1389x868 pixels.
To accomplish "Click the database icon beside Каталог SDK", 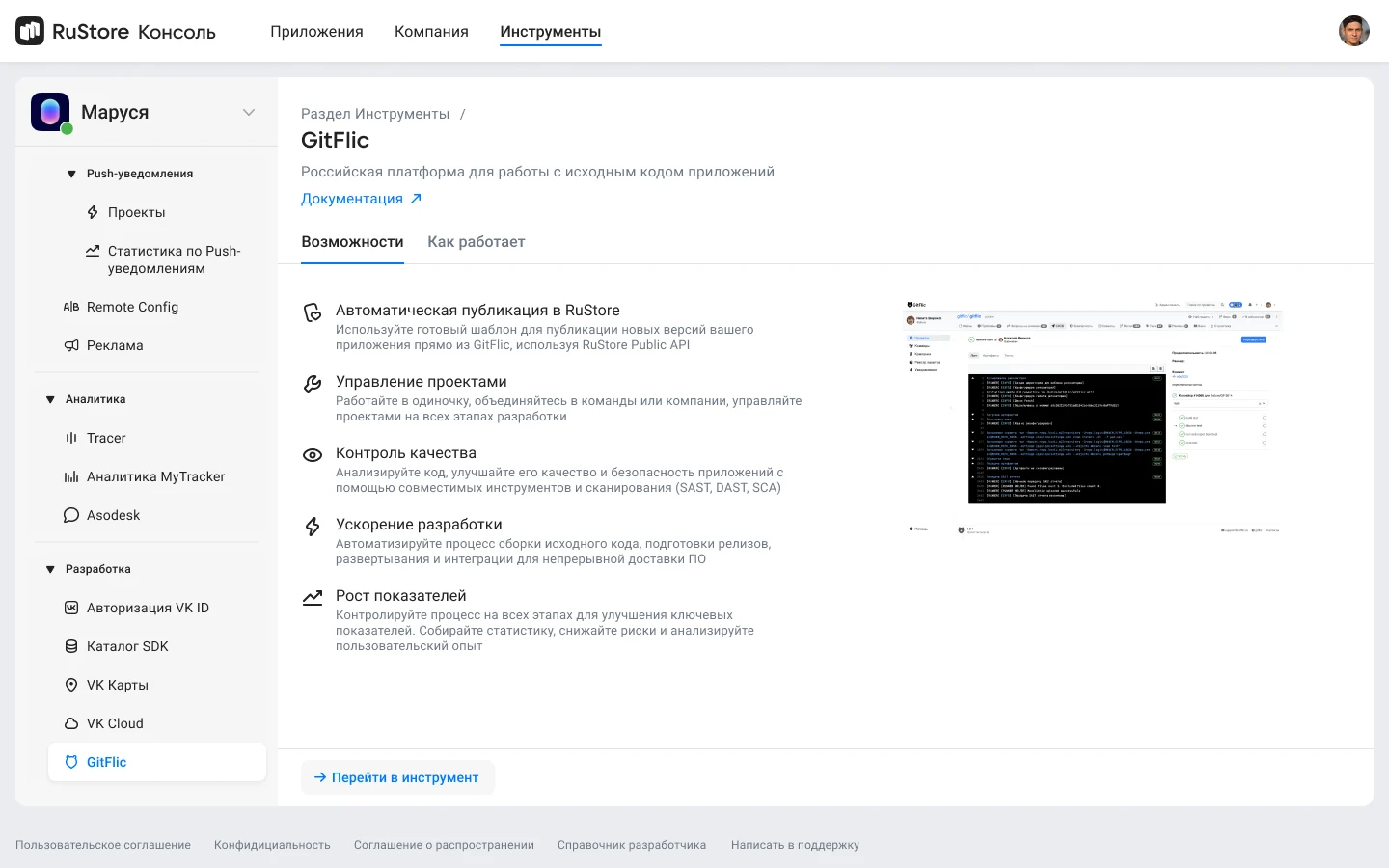I will click(71, 646).
